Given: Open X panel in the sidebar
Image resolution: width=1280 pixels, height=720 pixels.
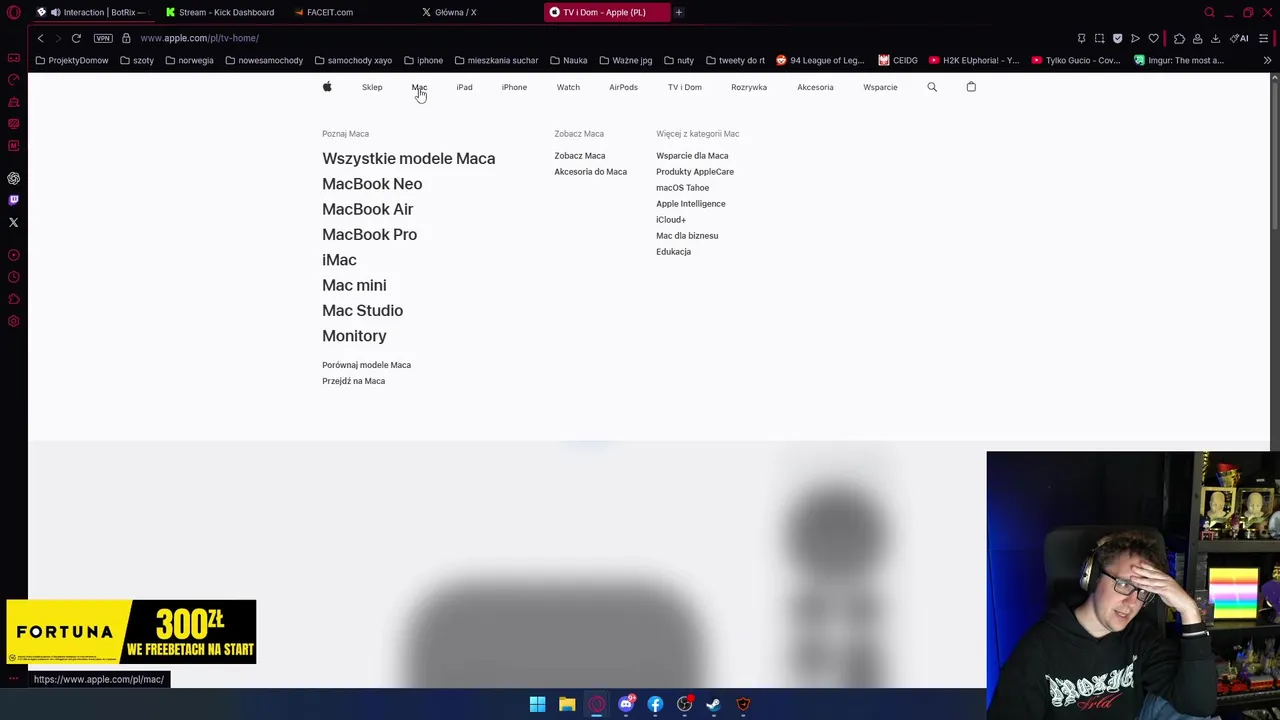Looking at the screenshot, I should click(x=13, y=222).
